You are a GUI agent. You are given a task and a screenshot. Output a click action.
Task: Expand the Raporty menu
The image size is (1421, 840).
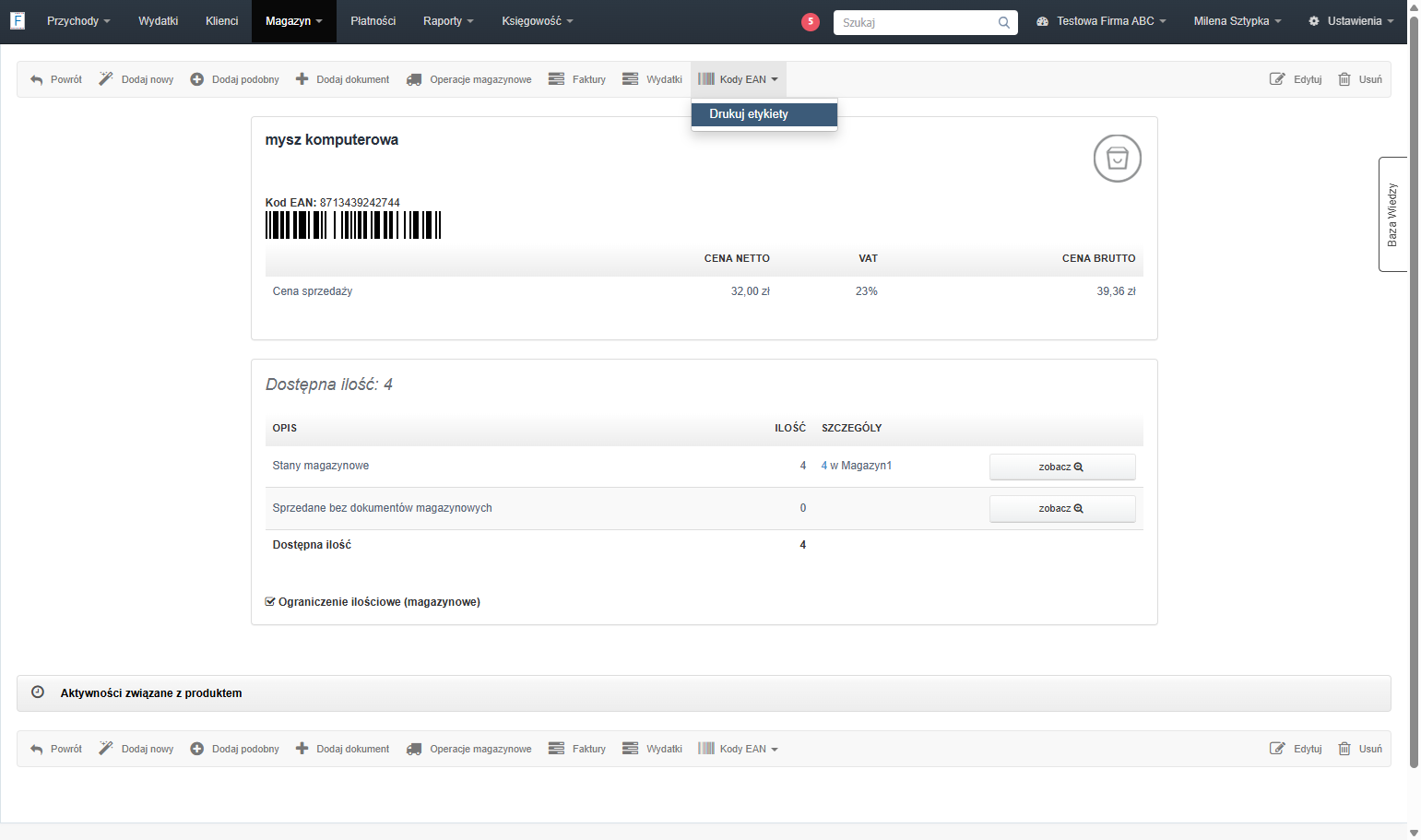click(x=448, y=21)
